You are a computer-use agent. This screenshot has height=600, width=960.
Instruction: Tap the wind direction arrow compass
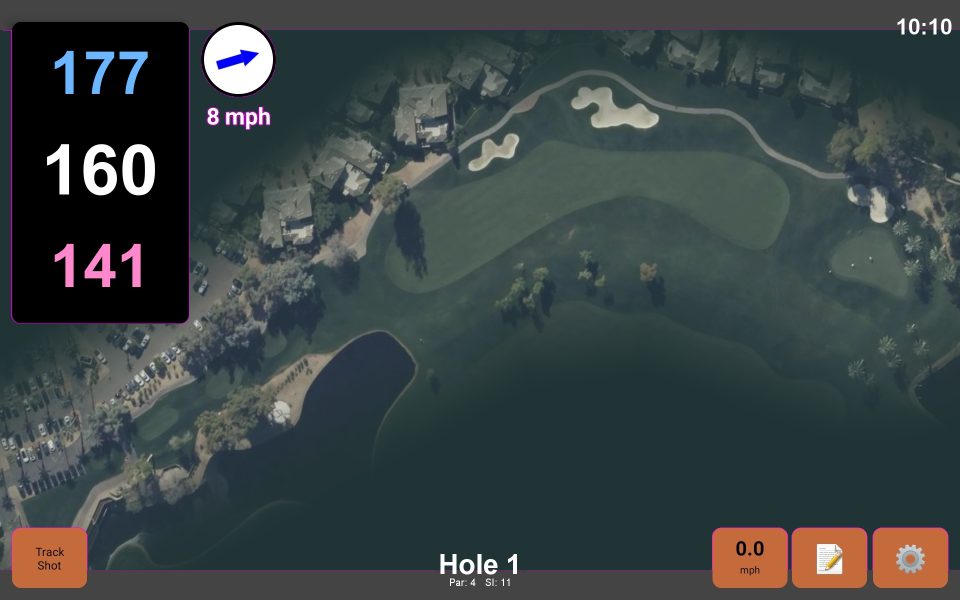pyautogui.click(x=238, y=59)
